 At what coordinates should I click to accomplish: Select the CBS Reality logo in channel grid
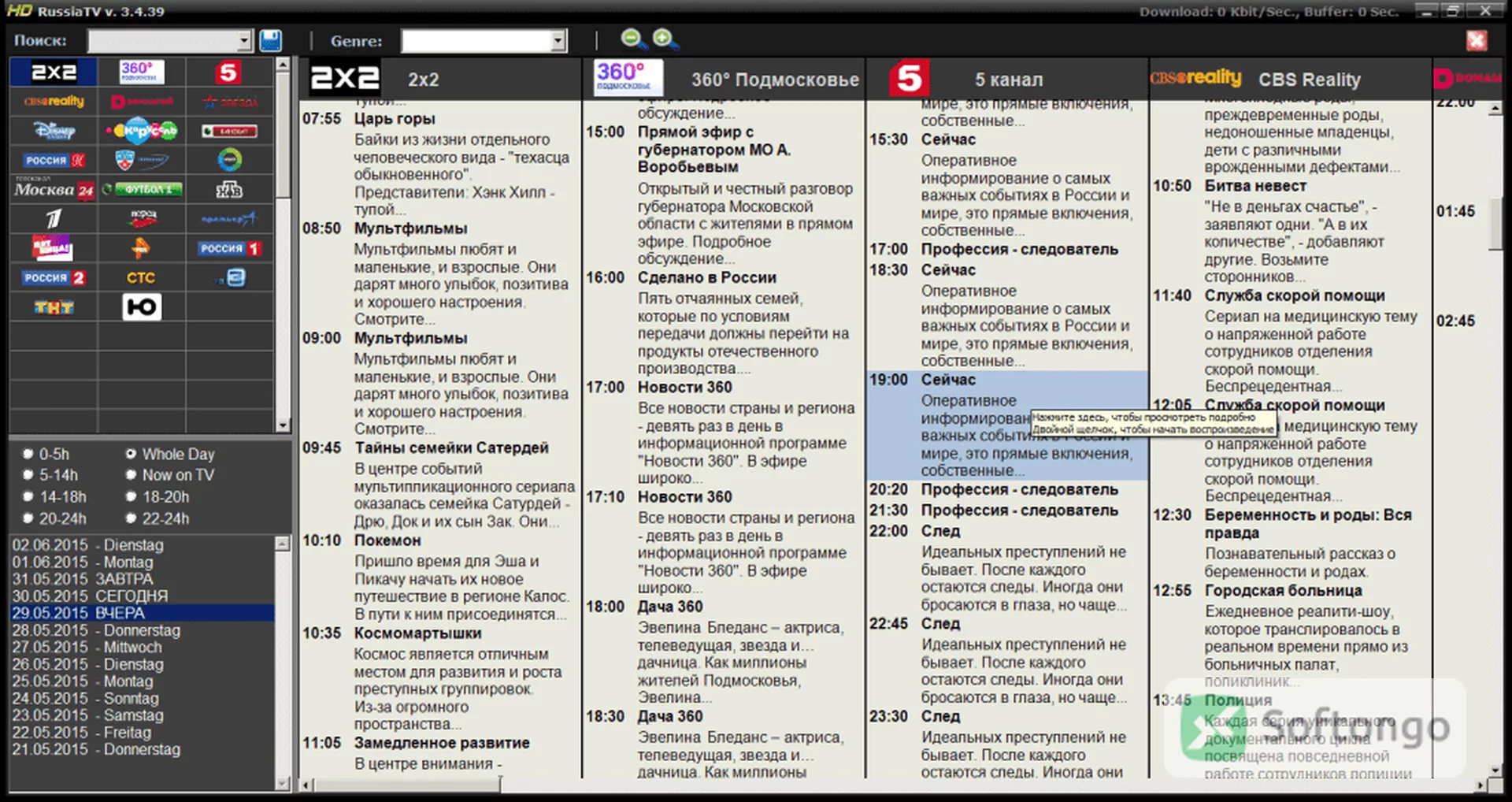(54, 102)
